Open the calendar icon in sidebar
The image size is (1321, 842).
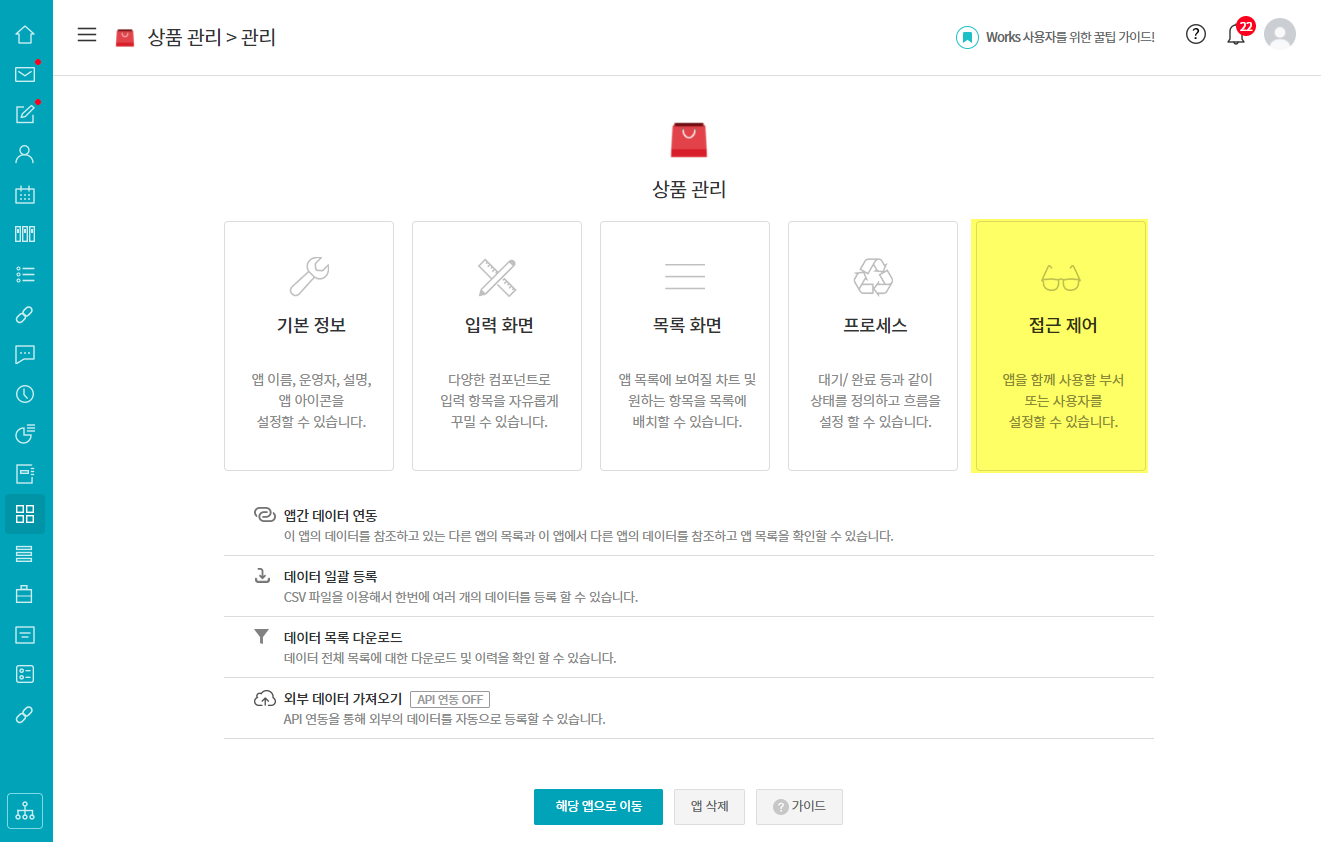[x=25, y=194]
